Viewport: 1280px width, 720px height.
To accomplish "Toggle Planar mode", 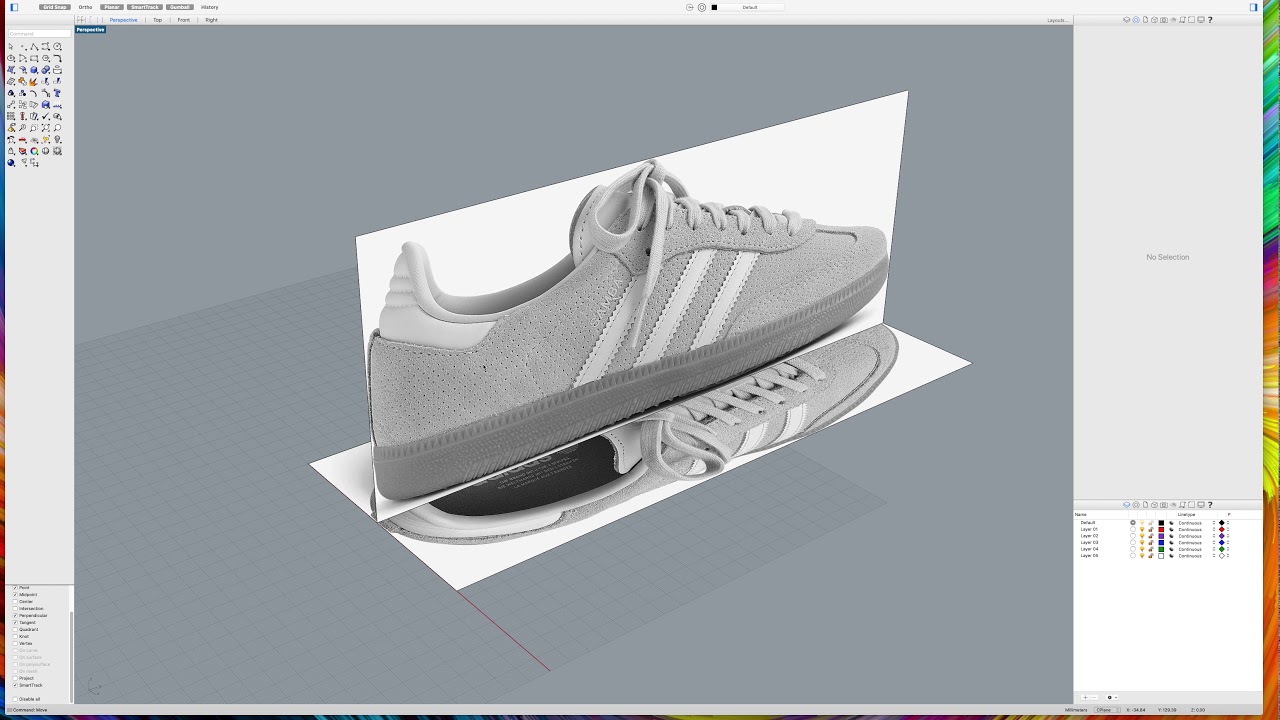I will (111, 7).
